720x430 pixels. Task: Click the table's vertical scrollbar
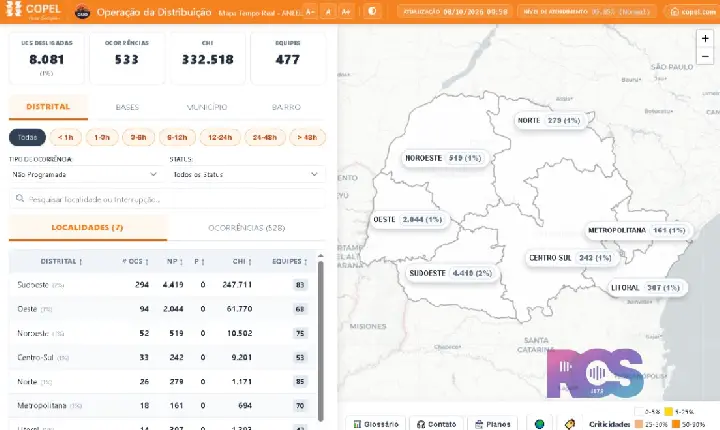coord(321,340)
